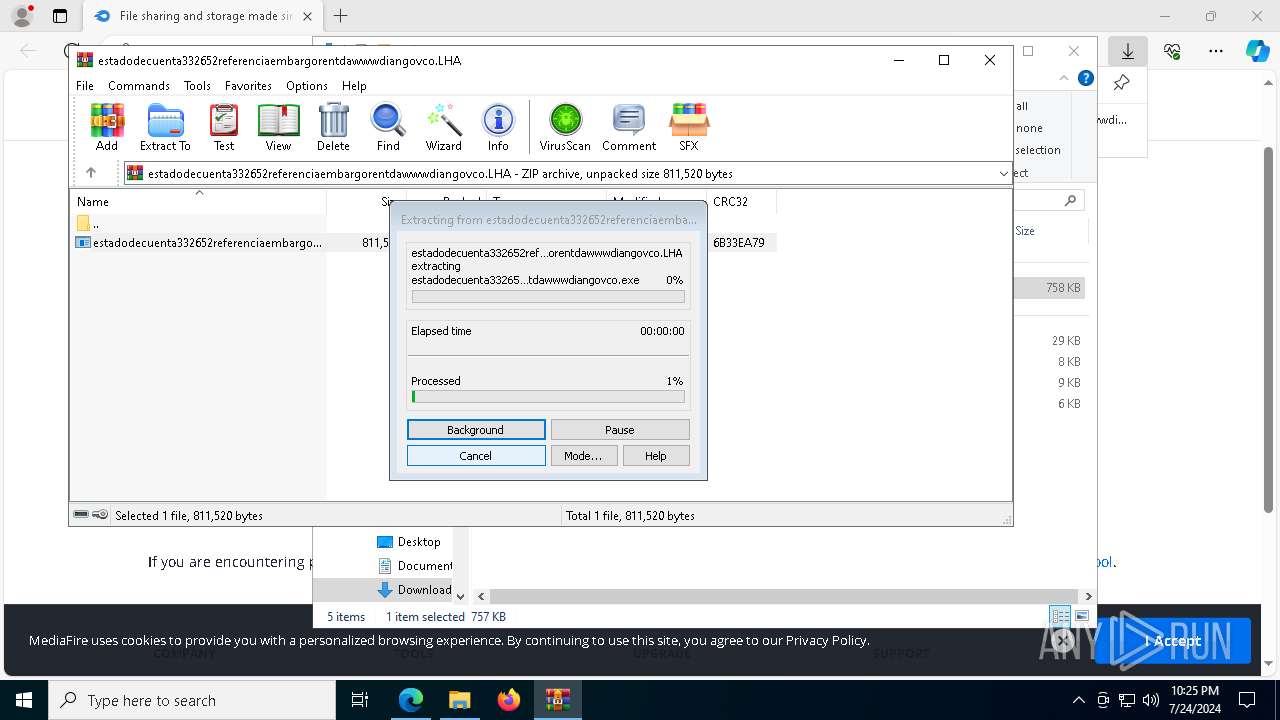Switch Explorer to details view
This screenshot has width=1280, height=720.
point(1060,616)
